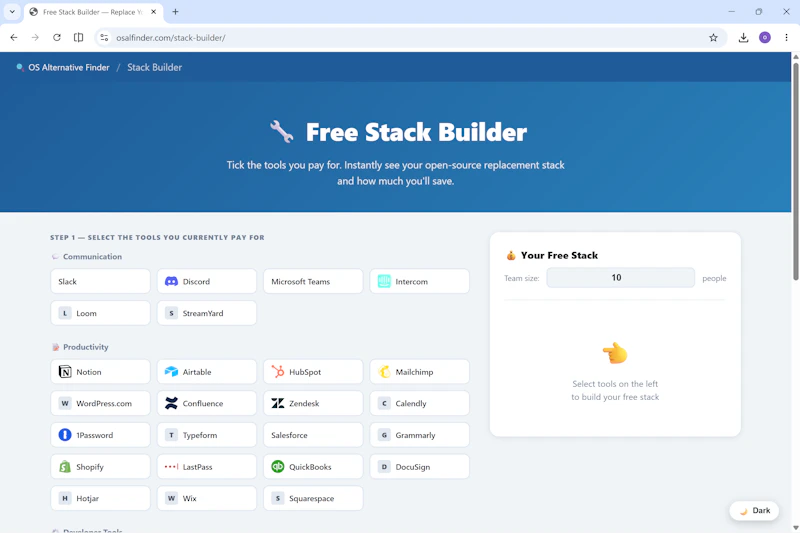View site information icon in address bar
This screenshot has height=533, width=800.
tap(104, 38)
